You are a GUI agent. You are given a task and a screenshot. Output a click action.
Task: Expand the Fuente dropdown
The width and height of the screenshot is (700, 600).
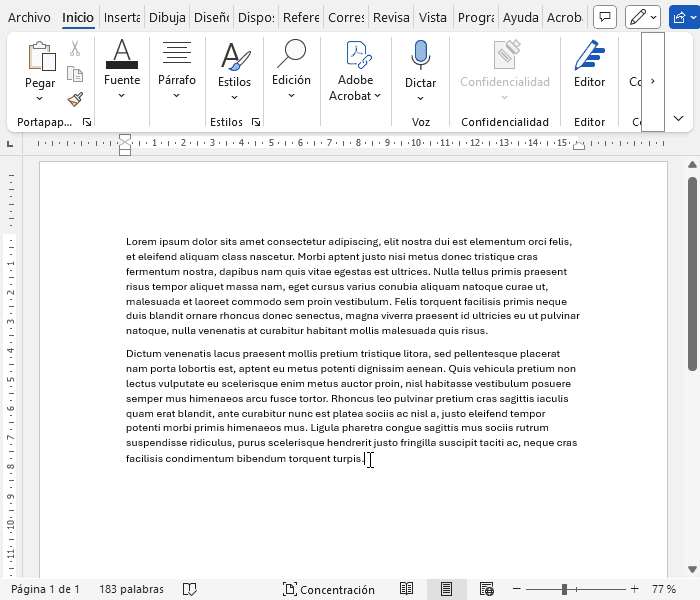pyautogui.click(x=122, y=96)
